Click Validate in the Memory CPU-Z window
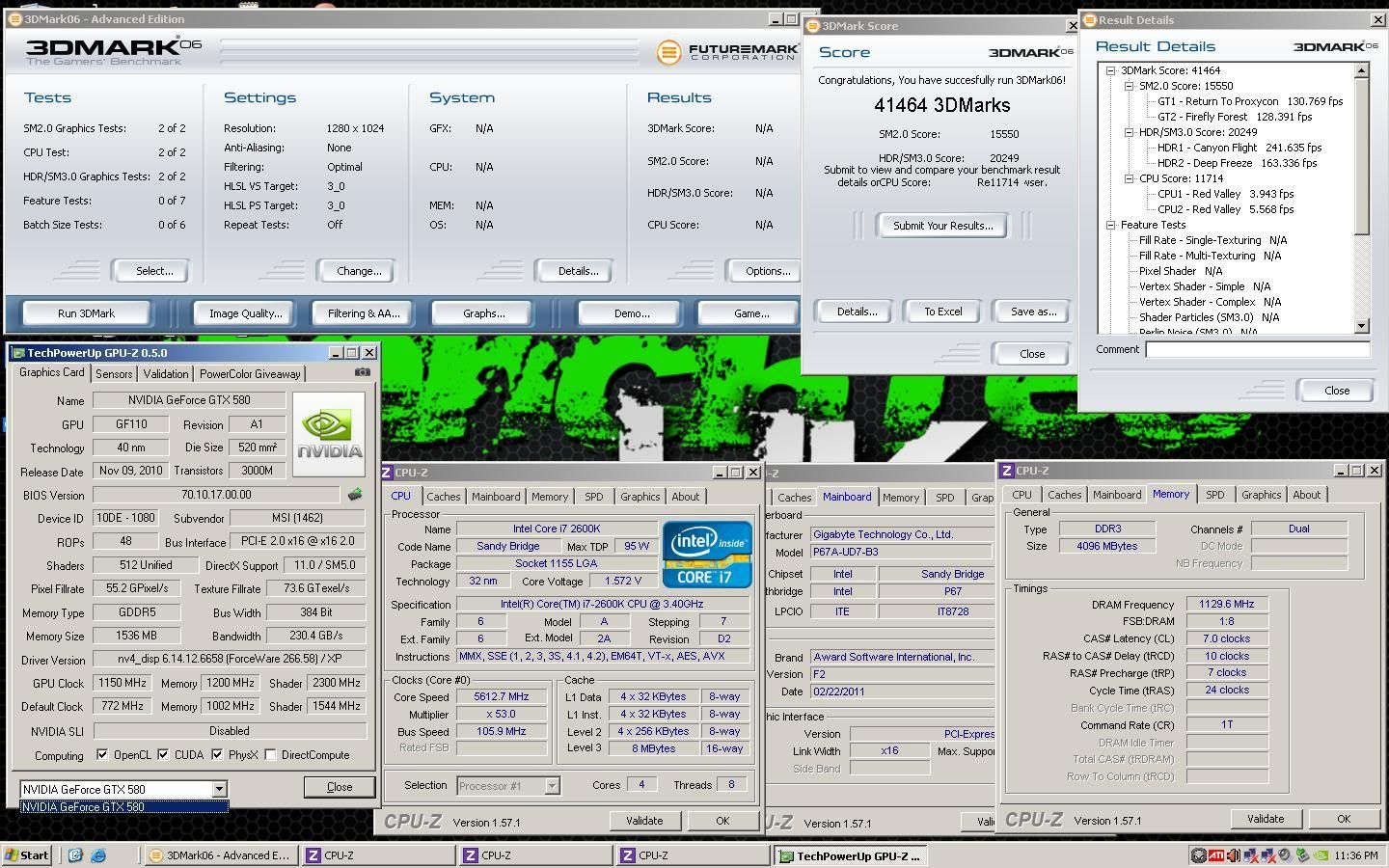Image resolution: width=1389 pixels, height=868 pixels. 1265,819
